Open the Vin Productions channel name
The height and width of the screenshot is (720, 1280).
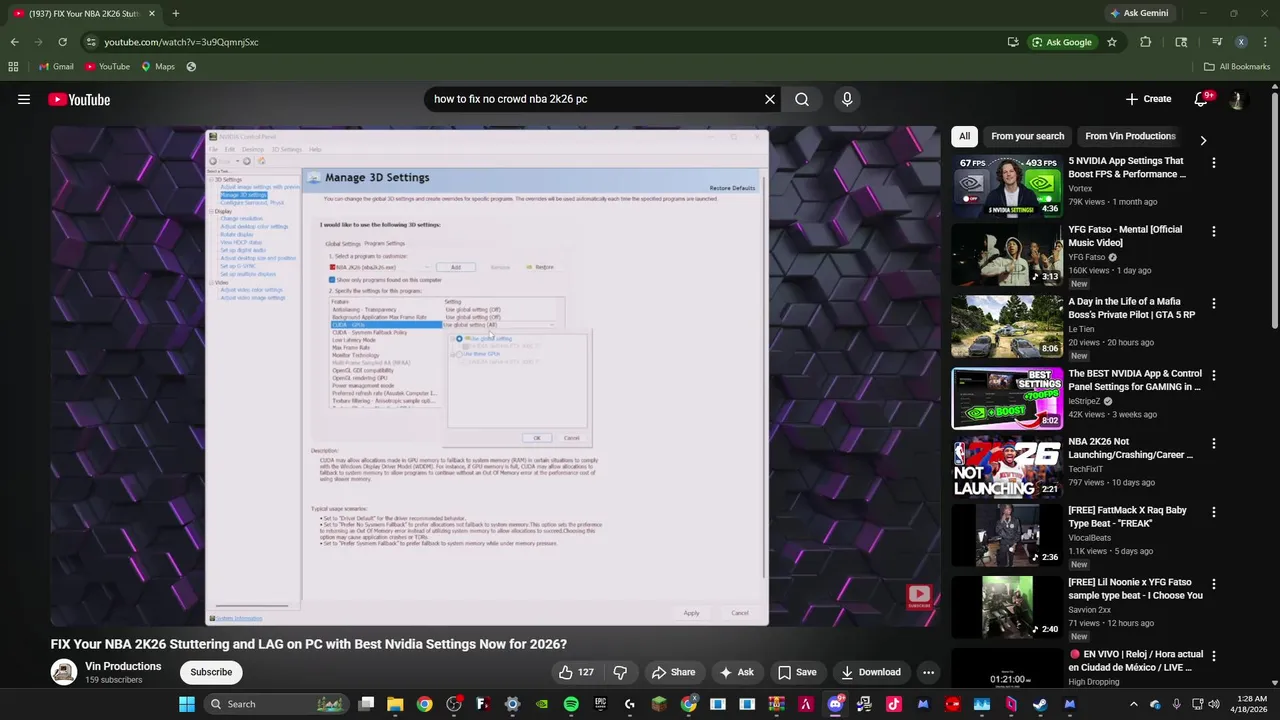[x=123, y=666]
